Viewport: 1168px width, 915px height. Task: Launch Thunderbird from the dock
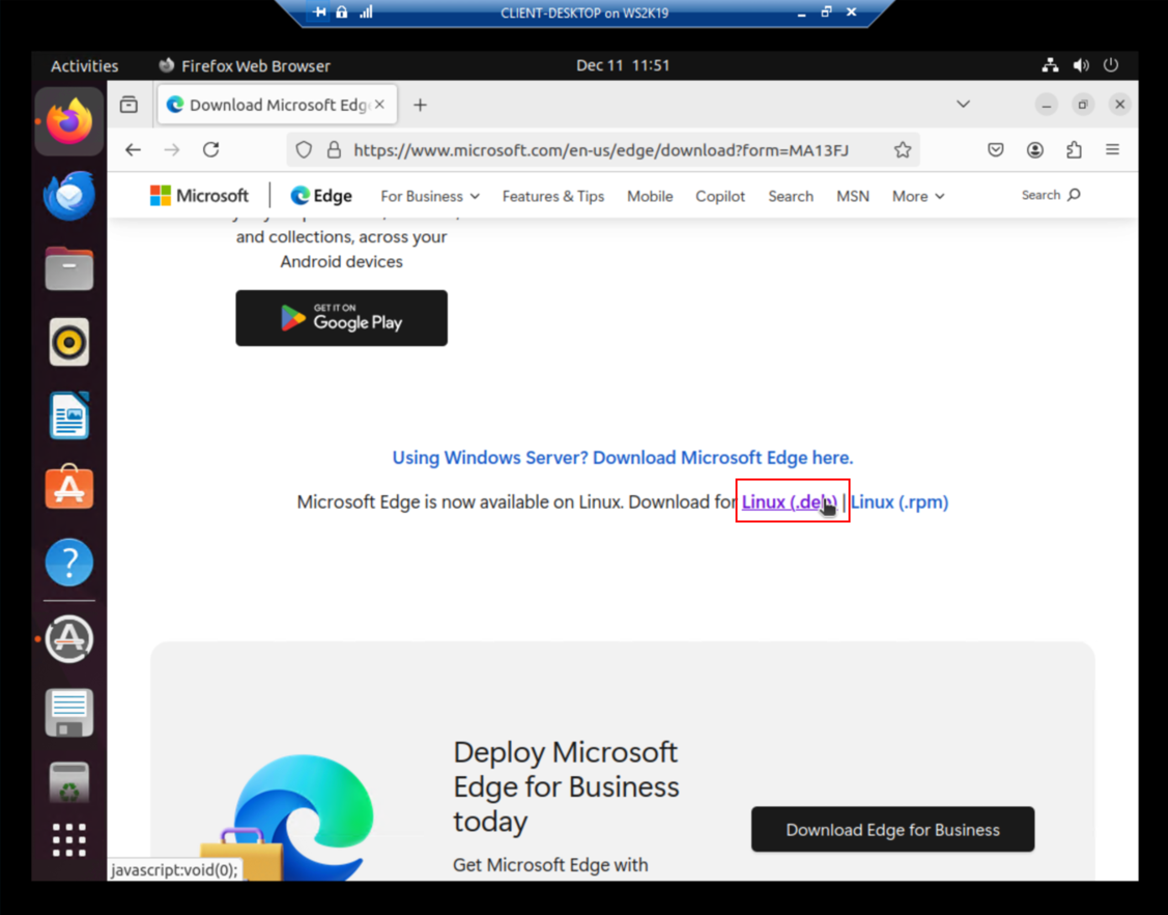click(68, 195)
